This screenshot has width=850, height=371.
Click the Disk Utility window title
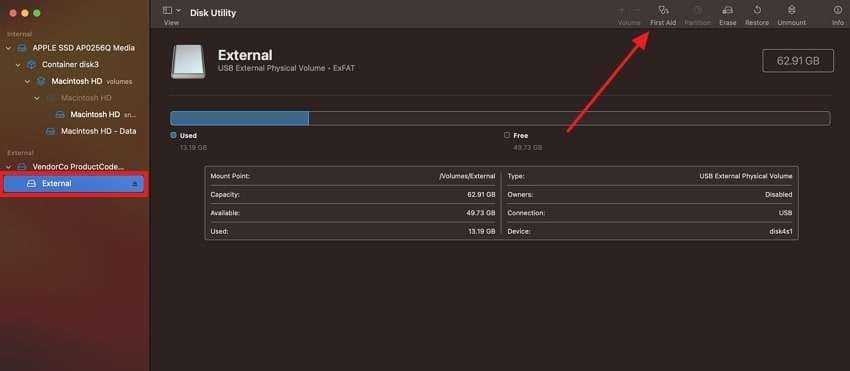pyautogui.click(x=213, y=13)
